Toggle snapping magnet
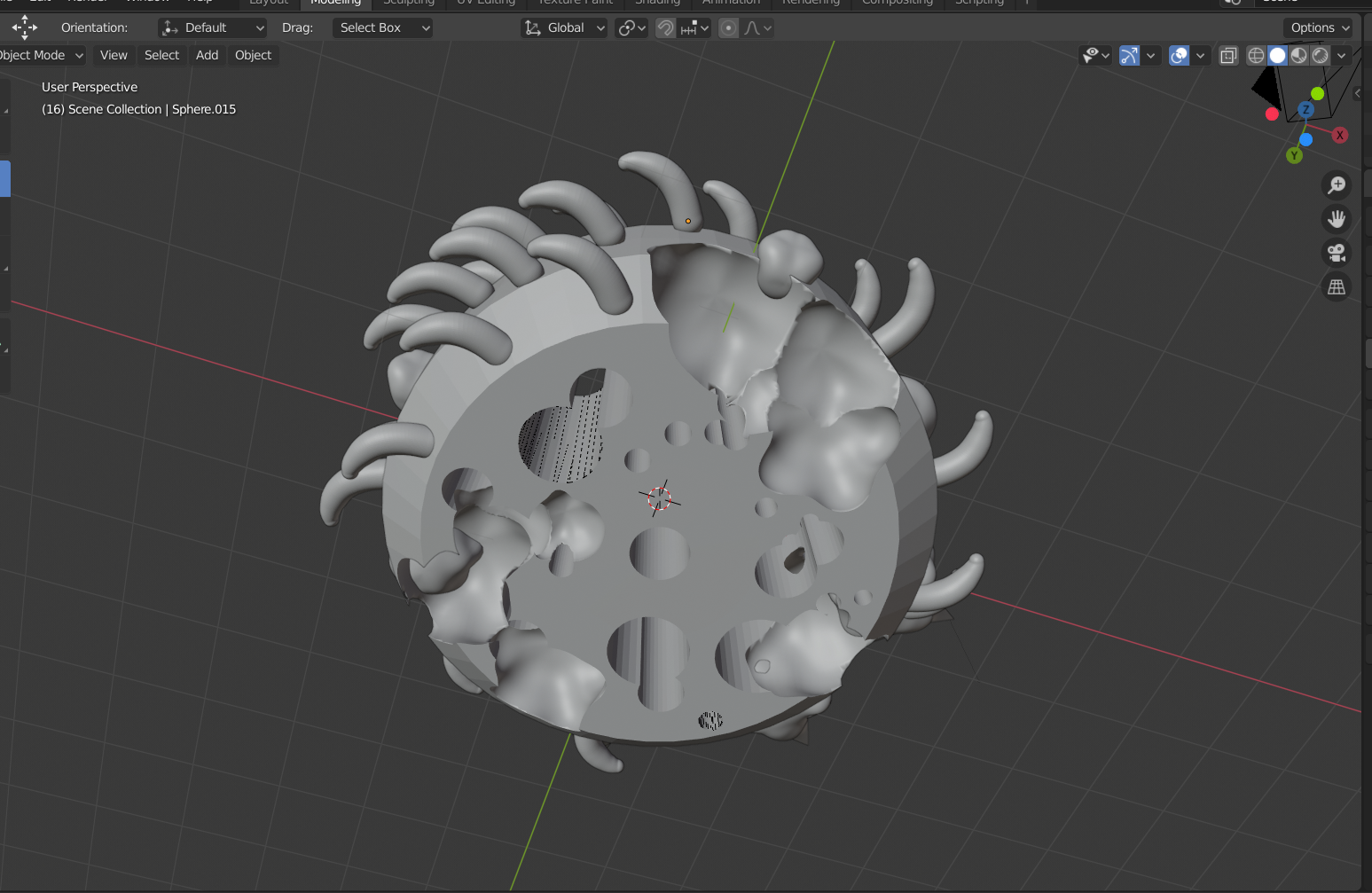The image size is (1372, 893). click(665, 28)
